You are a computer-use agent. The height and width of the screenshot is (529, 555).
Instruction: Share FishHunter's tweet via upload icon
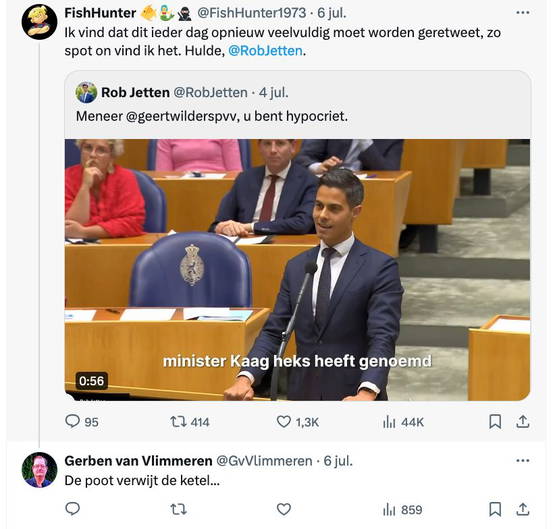(523, 422)
